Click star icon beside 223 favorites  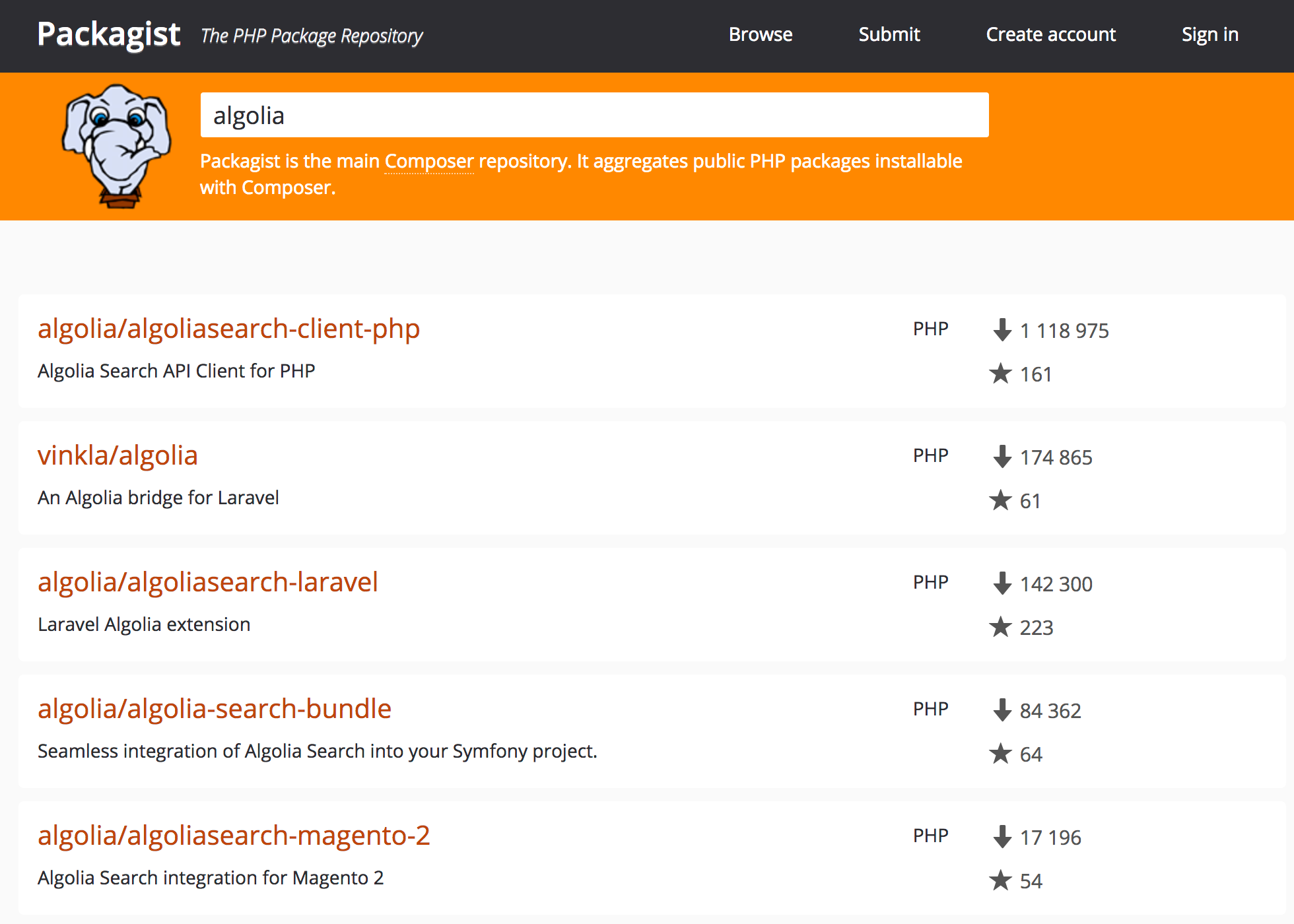click(x=1000, y=627)
